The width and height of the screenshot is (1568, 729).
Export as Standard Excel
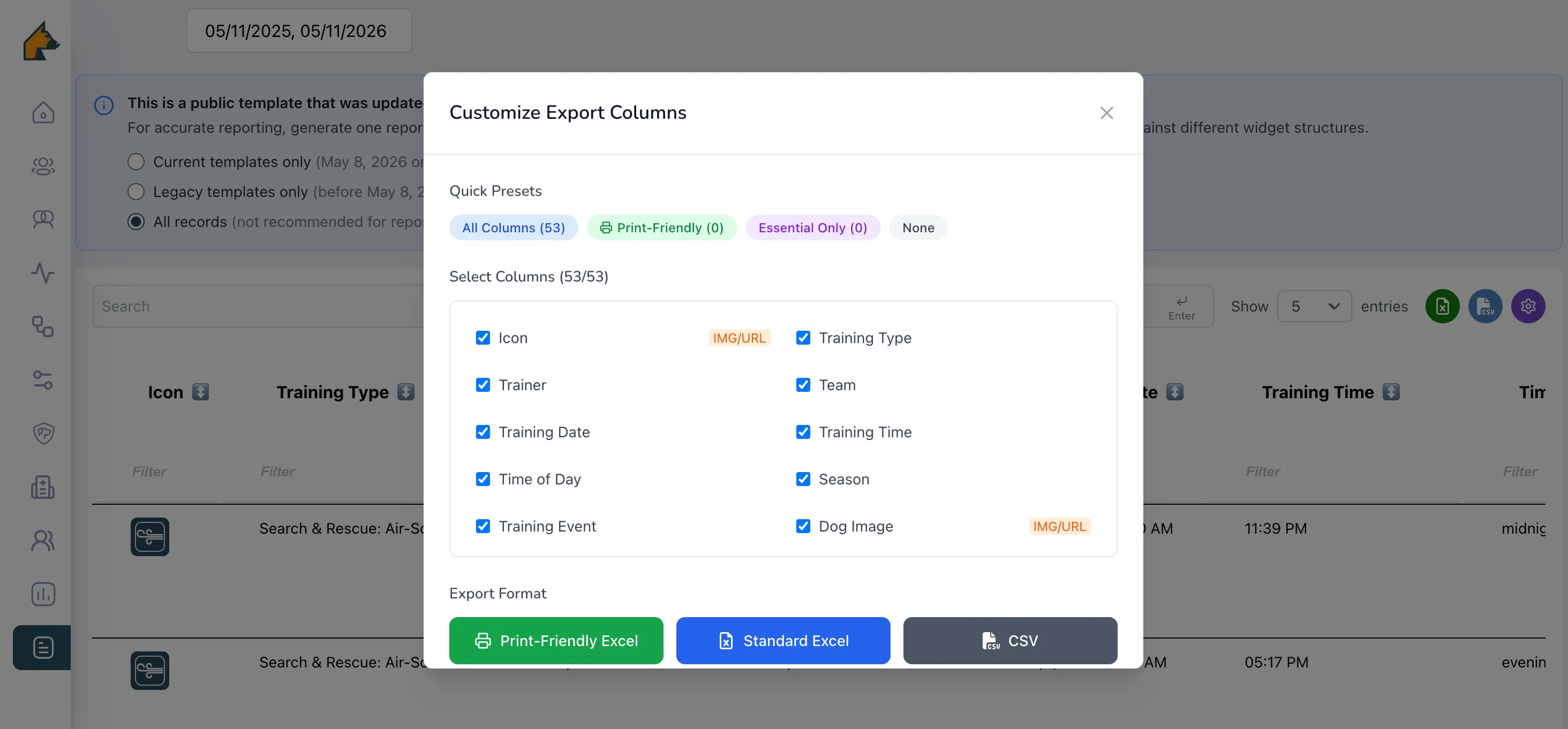click(783, 640)
